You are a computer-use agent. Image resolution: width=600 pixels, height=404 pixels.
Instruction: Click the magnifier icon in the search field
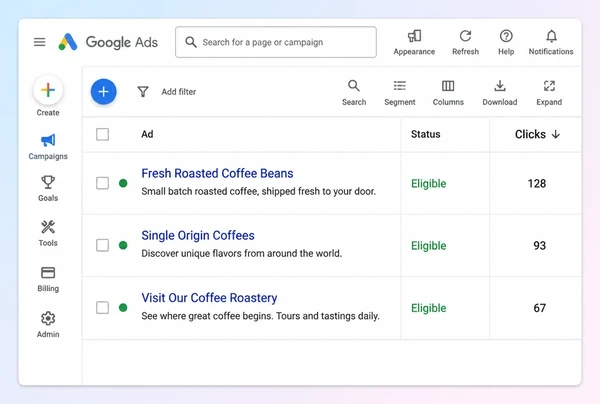[191, 42]
